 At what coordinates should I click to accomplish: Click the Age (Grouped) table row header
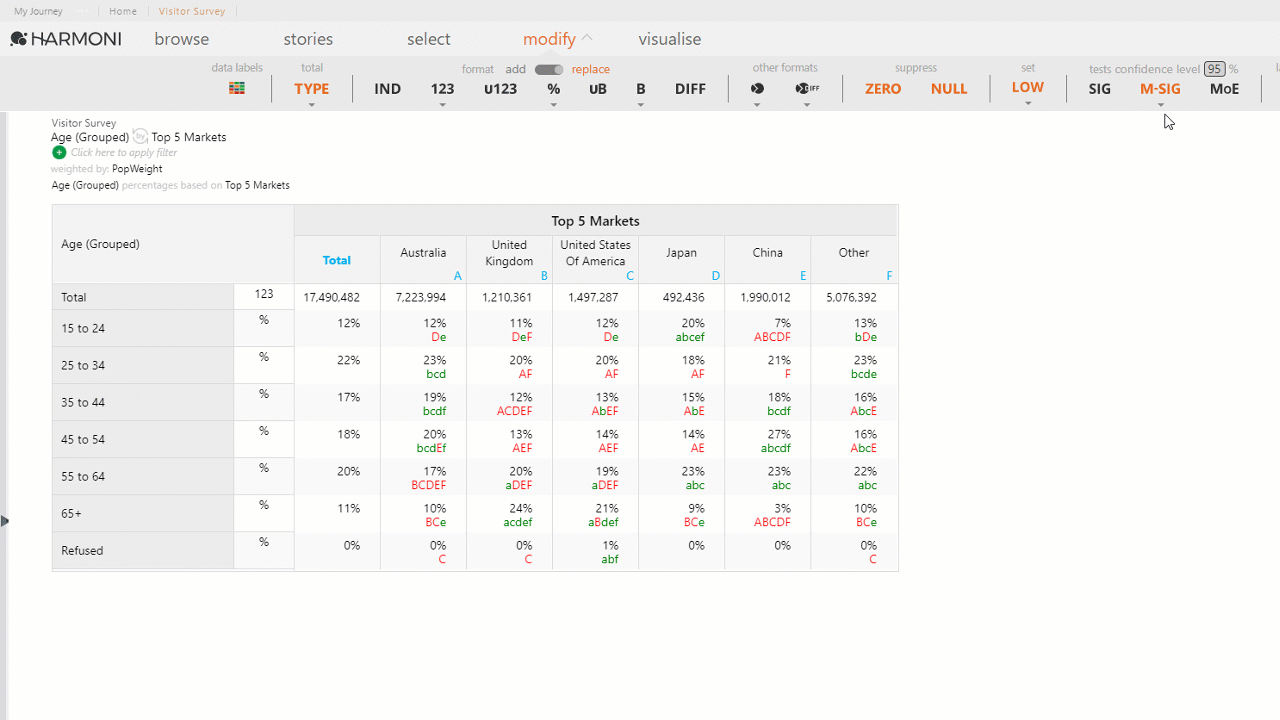tap(173, 244)
